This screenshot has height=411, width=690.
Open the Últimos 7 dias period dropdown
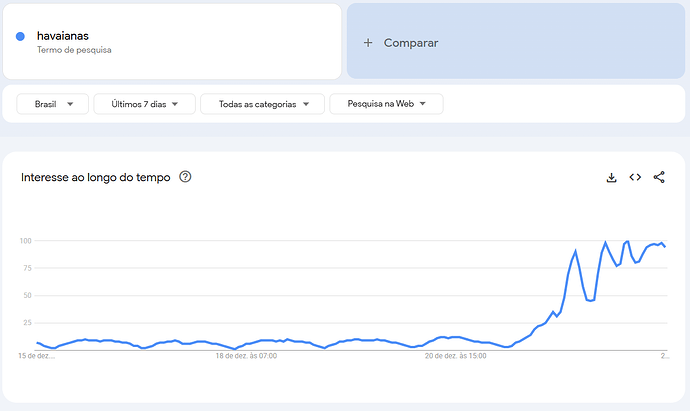click(144, 104)
